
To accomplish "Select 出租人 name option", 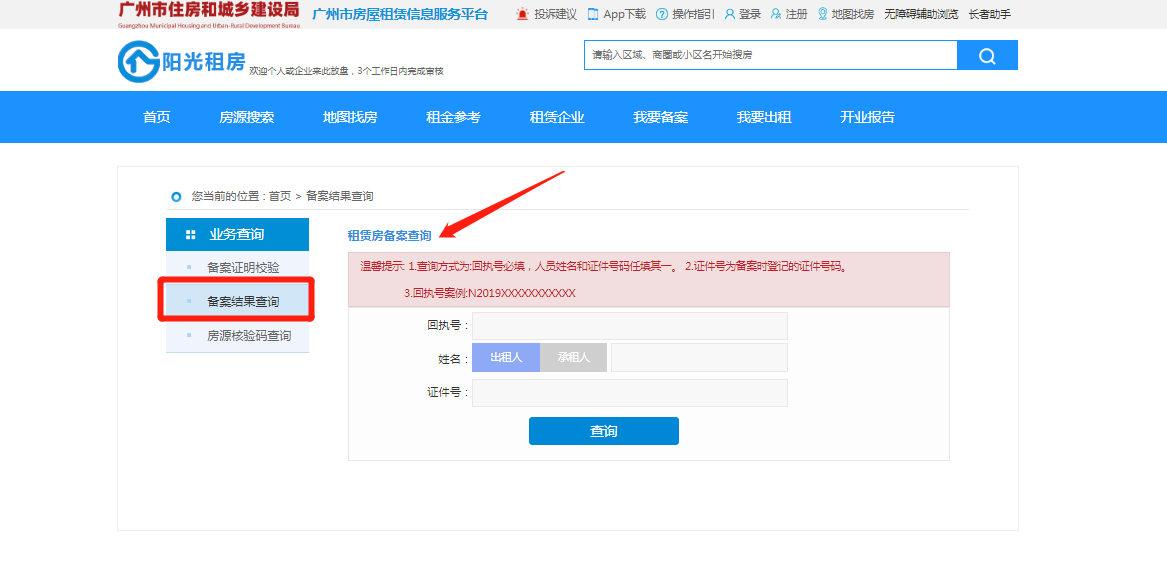I will tap(506, 357).
